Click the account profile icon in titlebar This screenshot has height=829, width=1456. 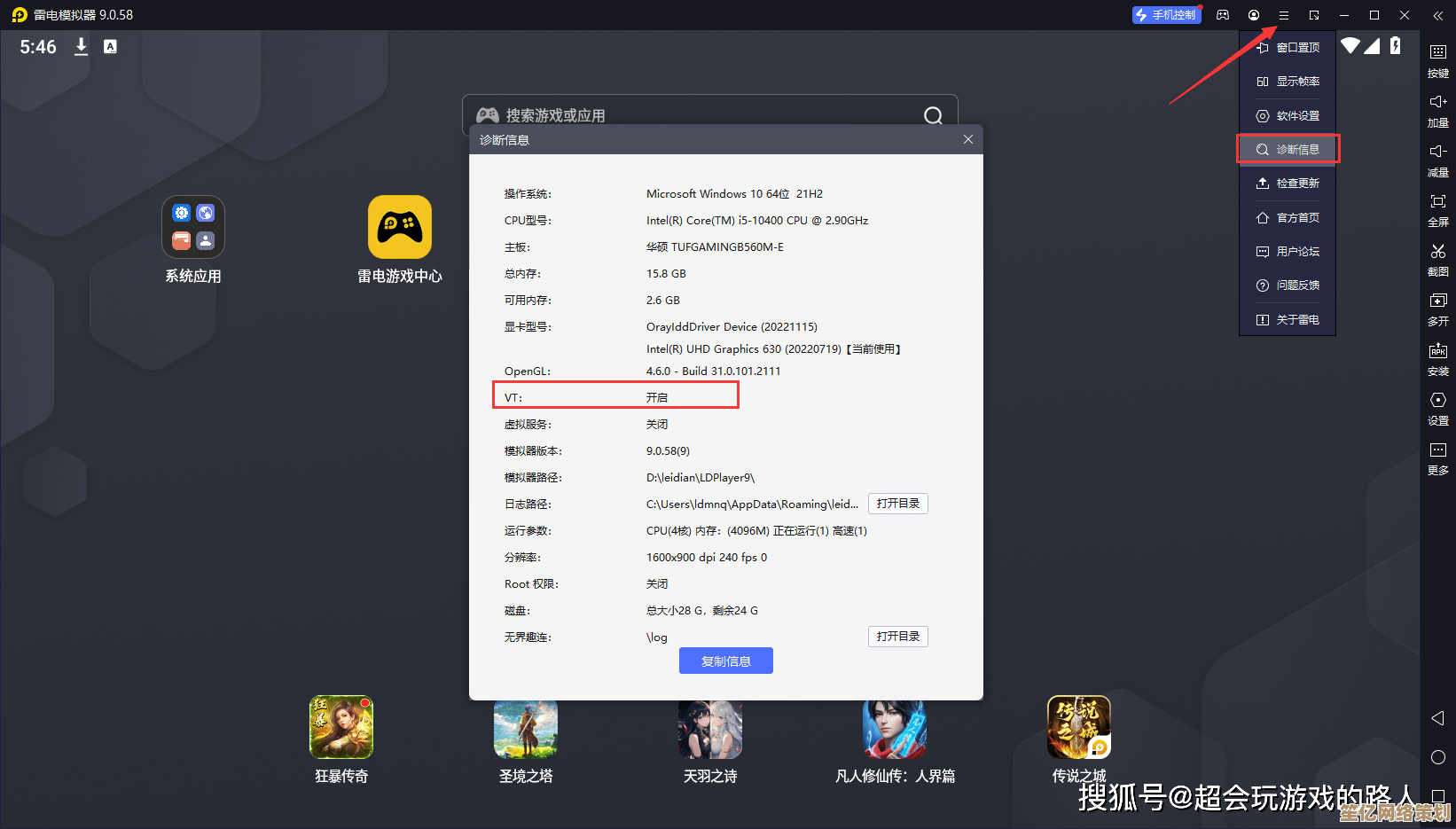tap(1254, 15)
